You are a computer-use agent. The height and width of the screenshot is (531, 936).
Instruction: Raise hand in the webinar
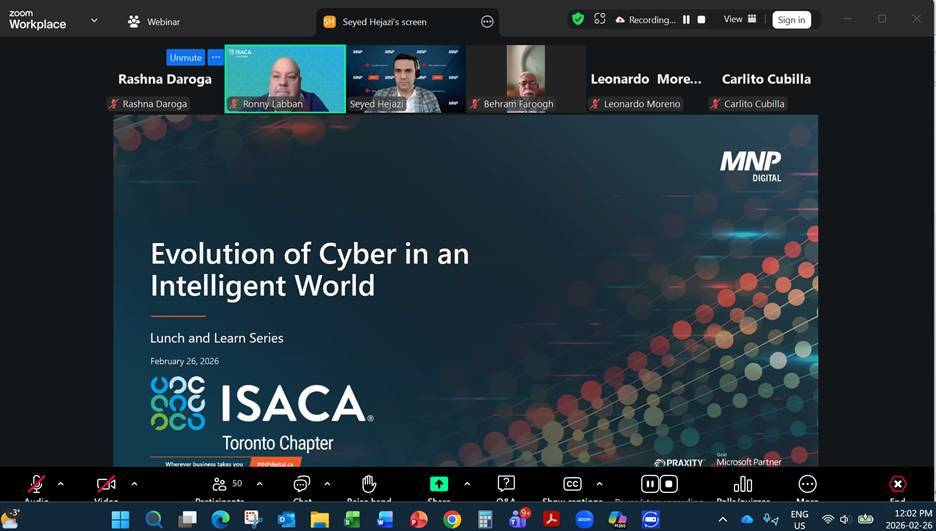pyautogui.click(x=369, y=484)
